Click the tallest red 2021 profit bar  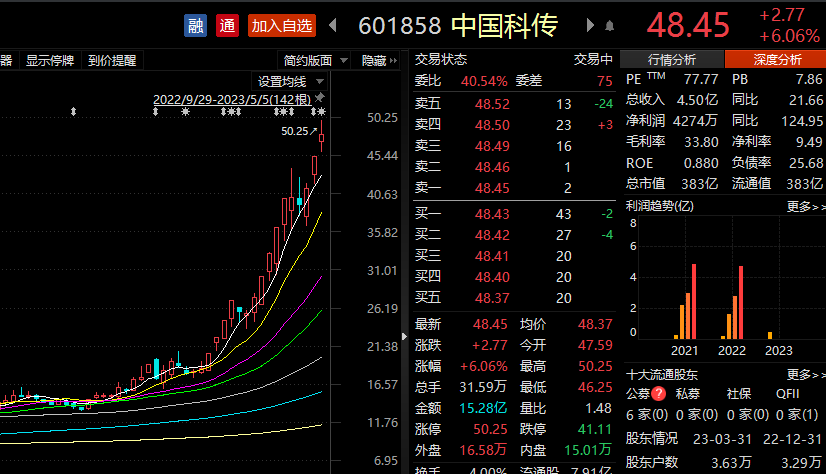(x=694, y=301)
